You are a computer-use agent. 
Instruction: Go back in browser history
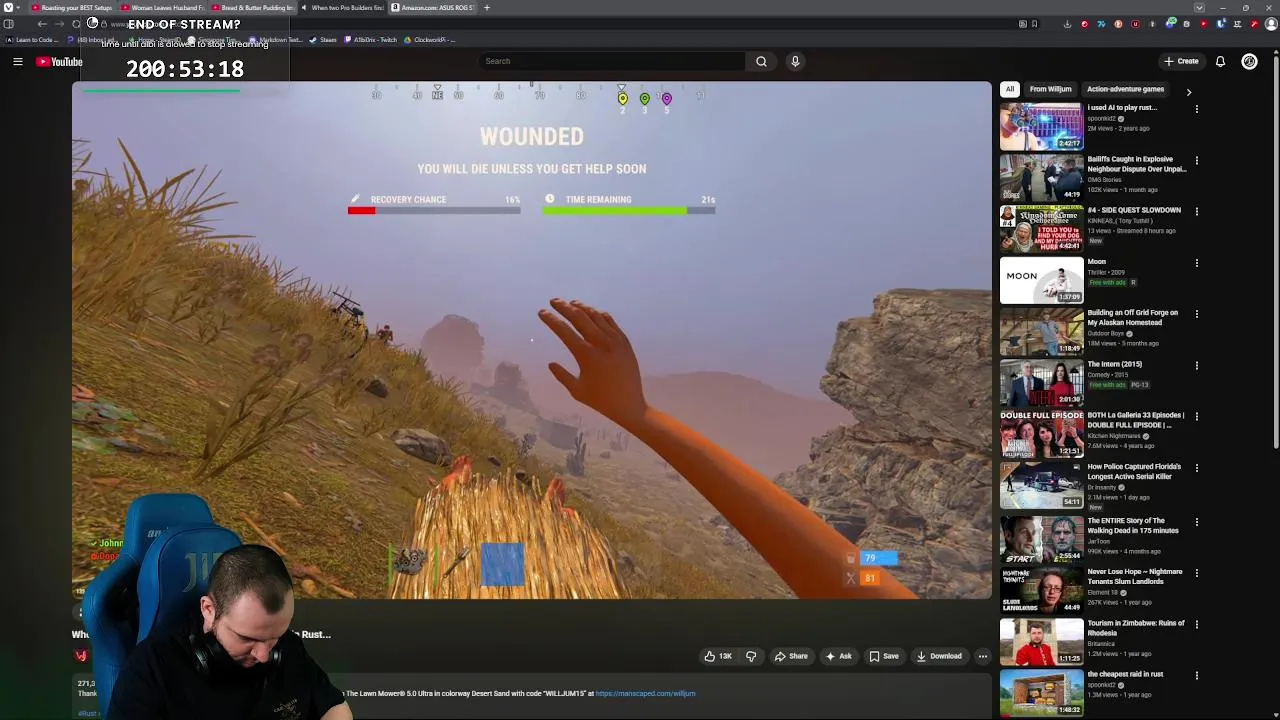42,24
